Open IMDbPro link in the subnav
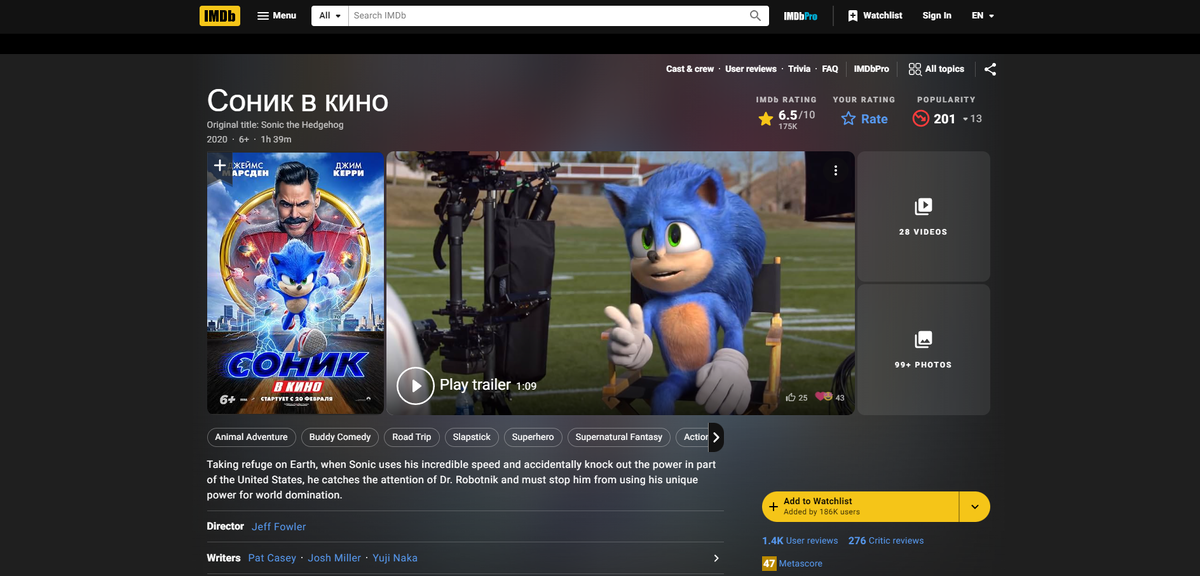 coord(871,69)
